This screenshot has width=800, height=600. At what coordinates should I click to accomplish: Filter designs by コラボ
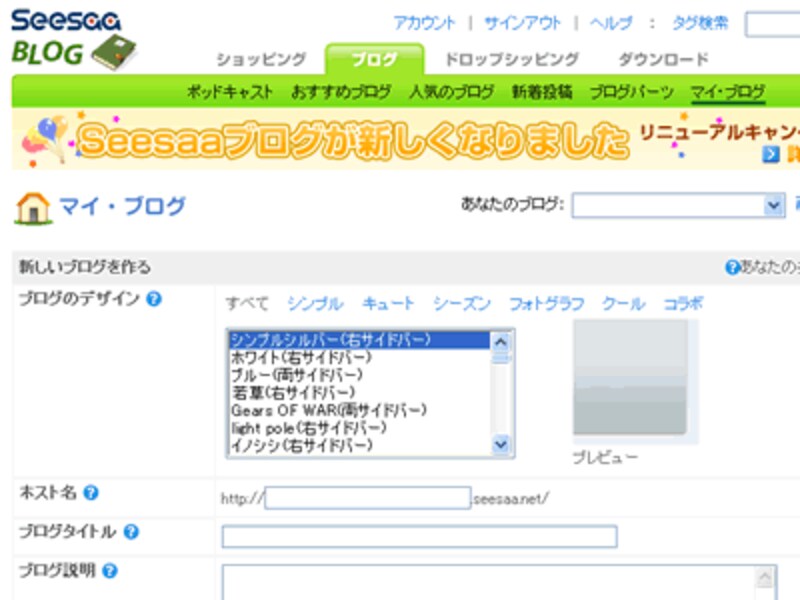click(x=683, y=304)
